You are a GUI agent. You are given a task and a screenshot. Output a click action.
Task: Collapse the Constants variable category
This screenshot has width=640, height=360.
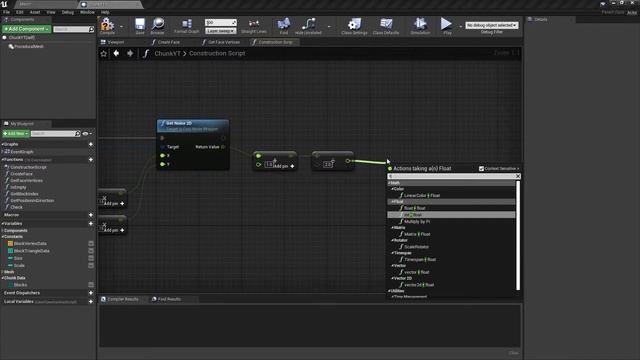click(x=2, y=237)
